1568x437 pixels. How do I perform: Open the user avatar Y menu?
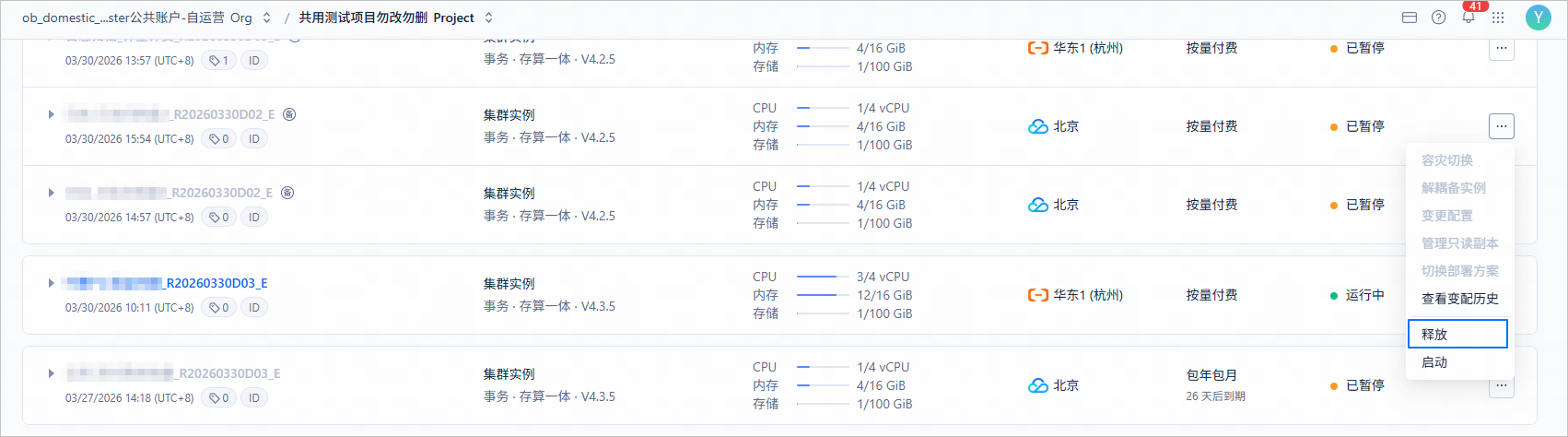[x=1538, y=18]
